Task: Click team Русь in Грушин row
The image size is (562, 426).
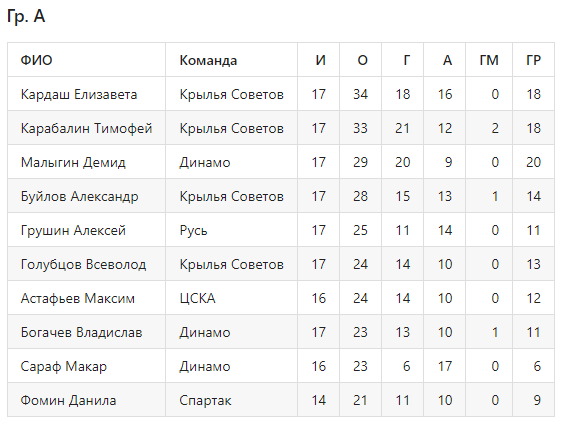Action: point(193,230)
